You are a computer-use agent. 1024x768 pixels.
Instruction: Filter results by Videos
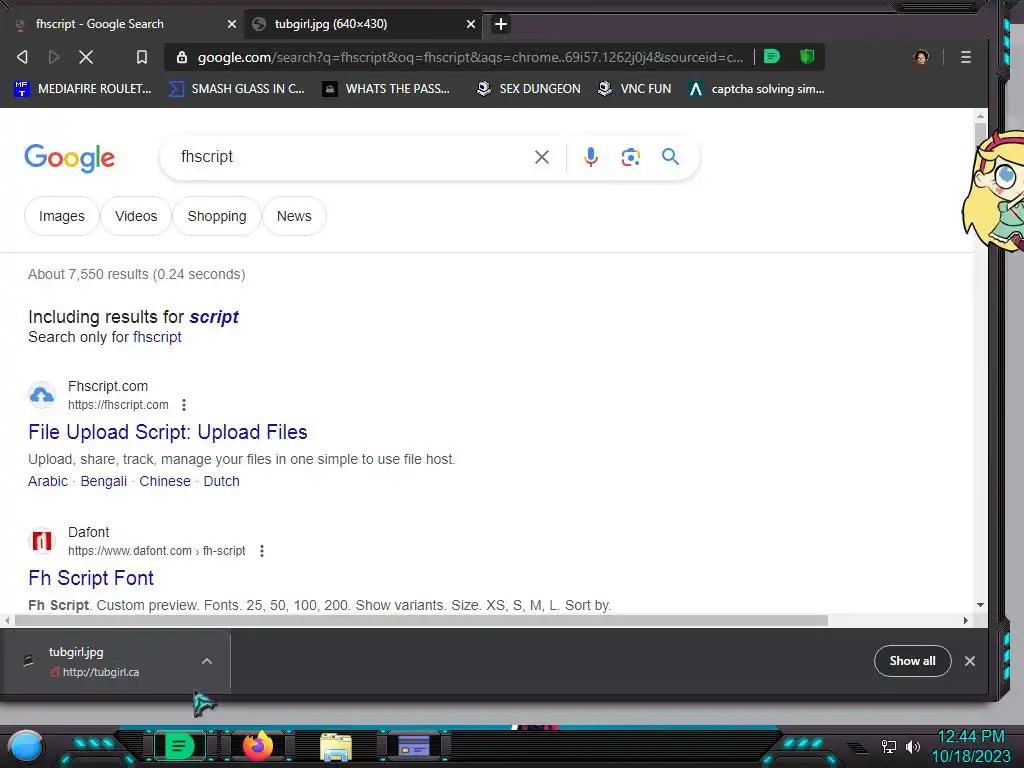pyautogui.click(x=136, y=216)
